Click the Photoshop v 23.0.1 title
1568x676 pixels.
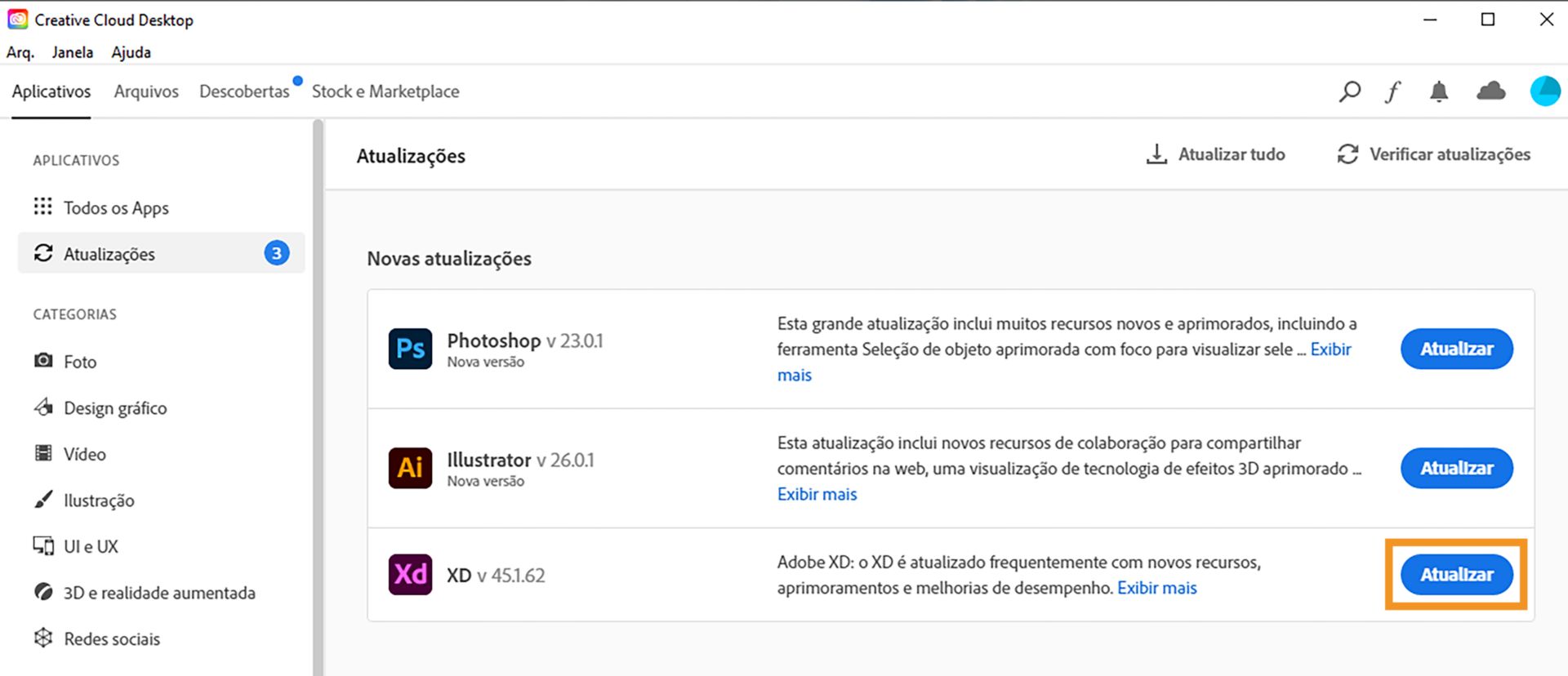point(524,340)
